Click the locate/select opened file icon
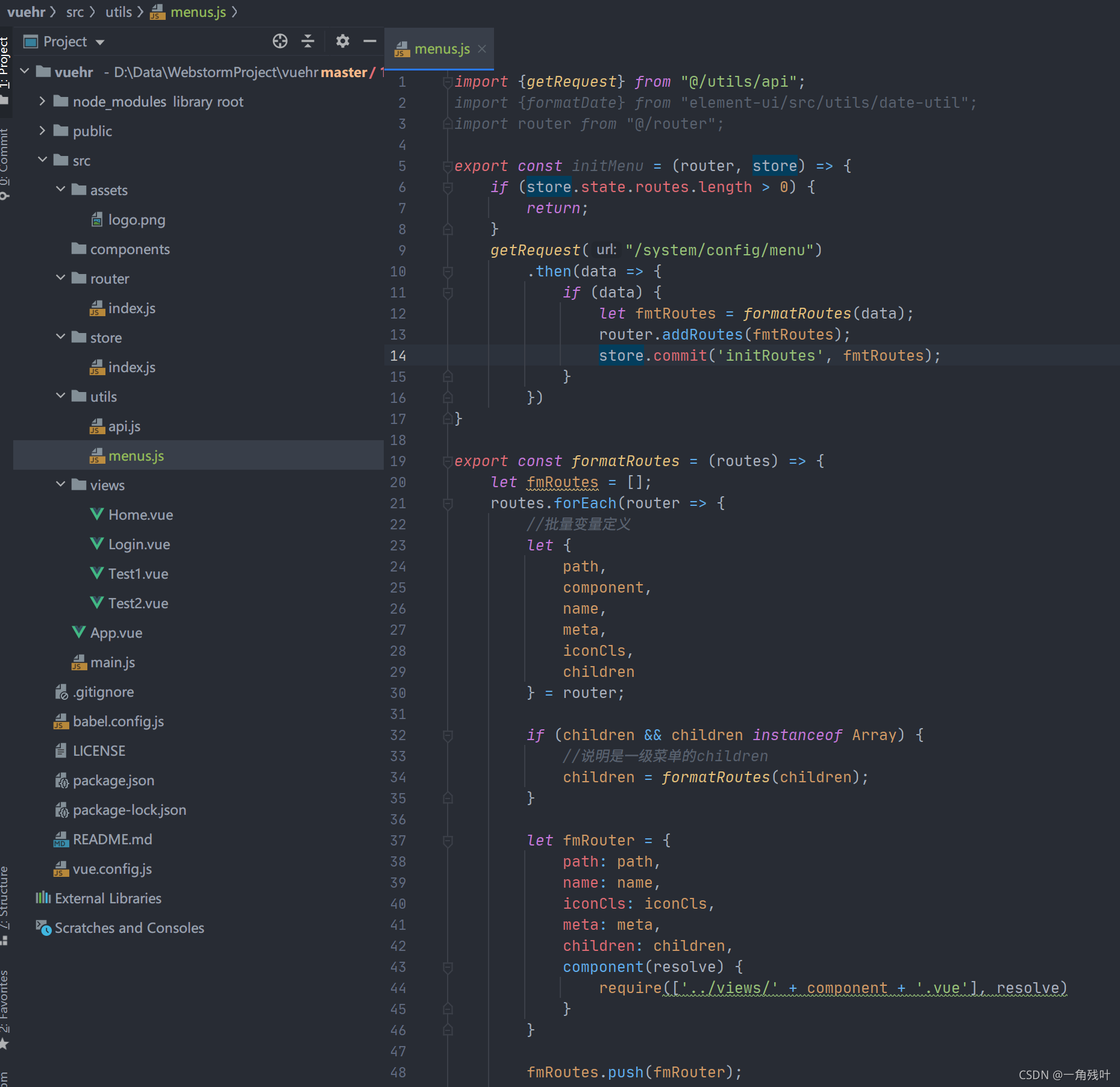This screenshot has height=1087, width=1120. click(x=280, y=41)
